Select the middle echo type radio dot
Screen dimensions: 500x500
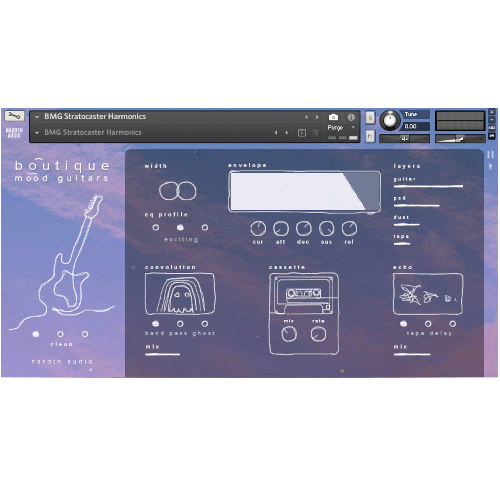click(x=428, y=324)
